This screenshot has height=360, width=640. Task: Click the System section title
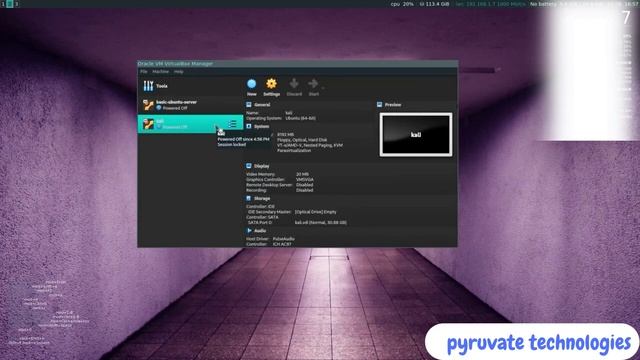point(262,127)
